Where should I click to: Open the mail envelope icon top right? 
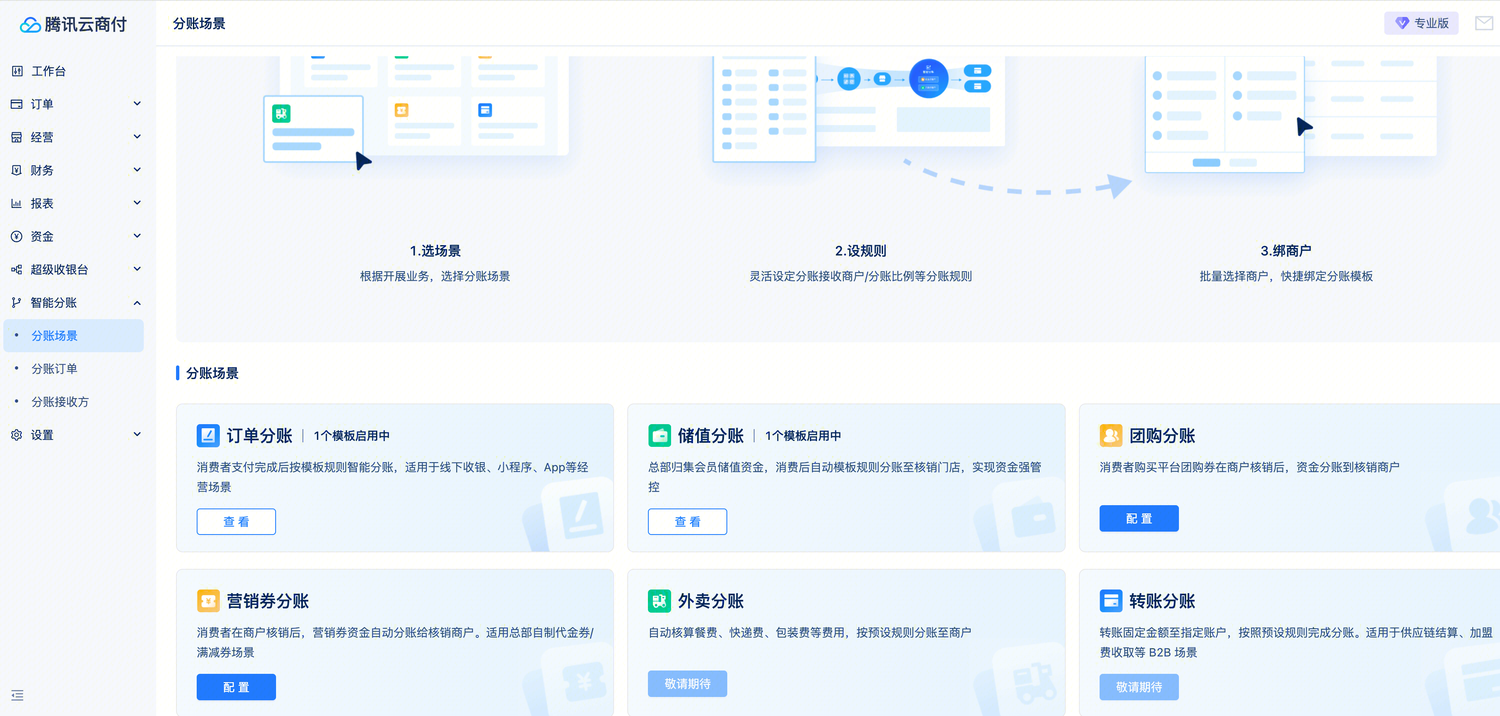pyautogui.click(x=1485, y=22)
